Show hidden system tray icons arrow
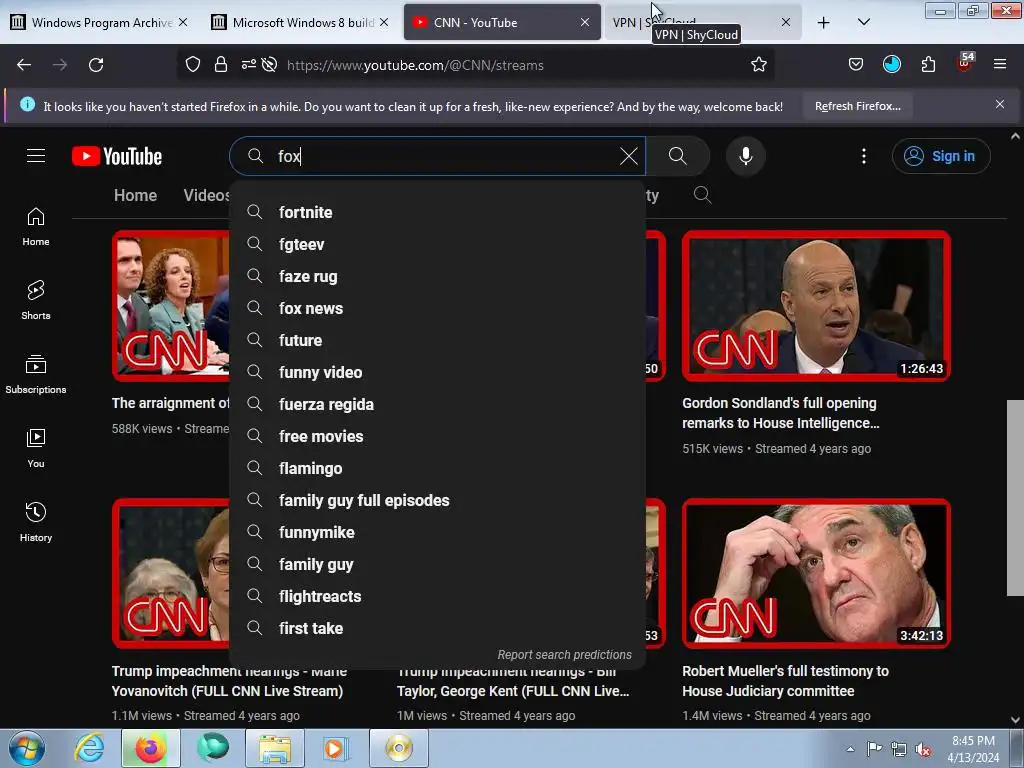This screenshot has width=1024, height=768. [850, 749]
